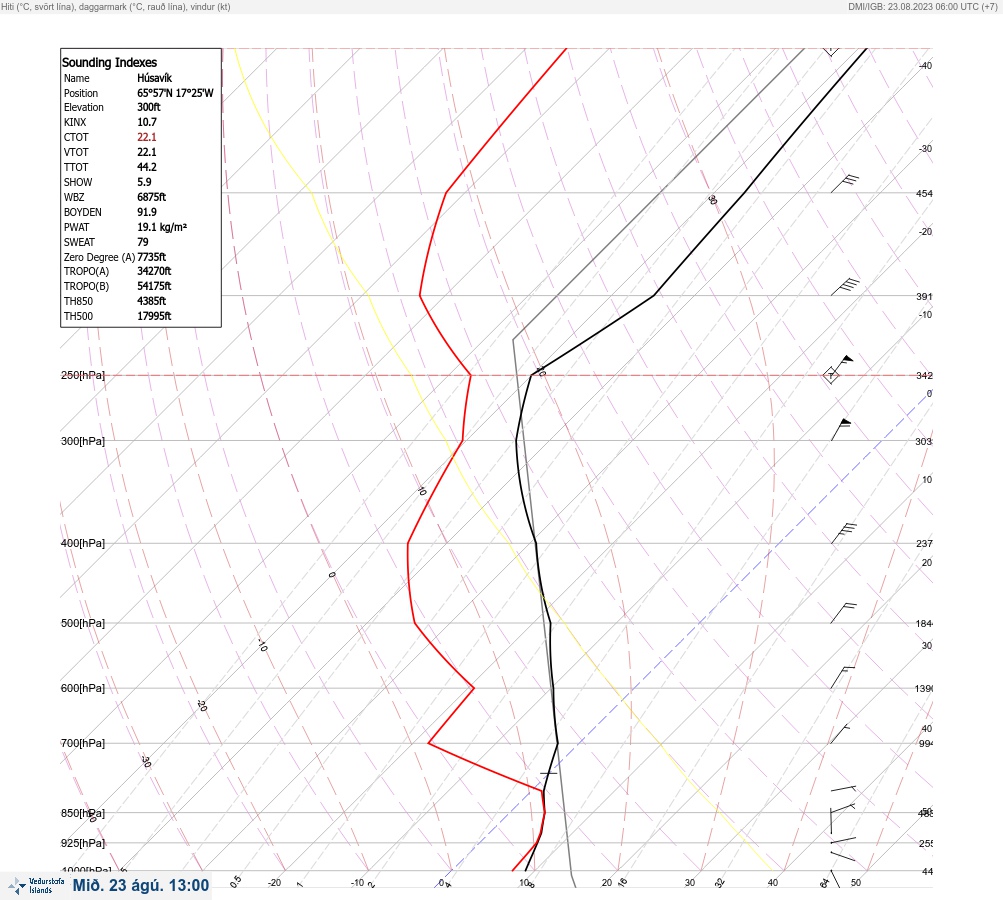Click the SHOW value 5.9
This screenshot has width=1003, height=900.
click(145, 182)
